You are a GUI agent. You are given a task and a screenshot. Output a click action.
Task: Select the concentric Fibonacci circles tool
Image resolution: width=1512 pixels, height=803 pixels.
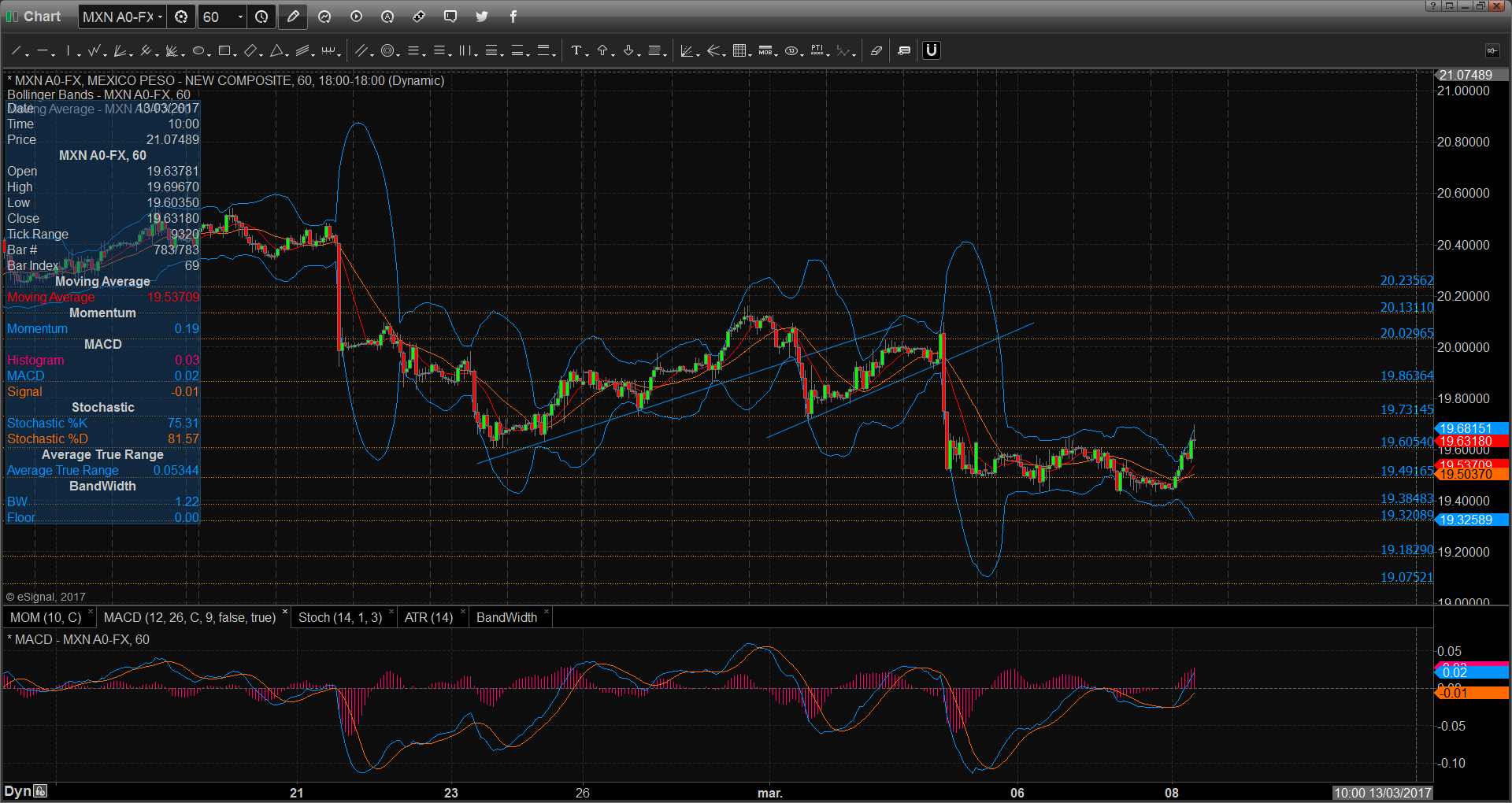tap(387, 50)
